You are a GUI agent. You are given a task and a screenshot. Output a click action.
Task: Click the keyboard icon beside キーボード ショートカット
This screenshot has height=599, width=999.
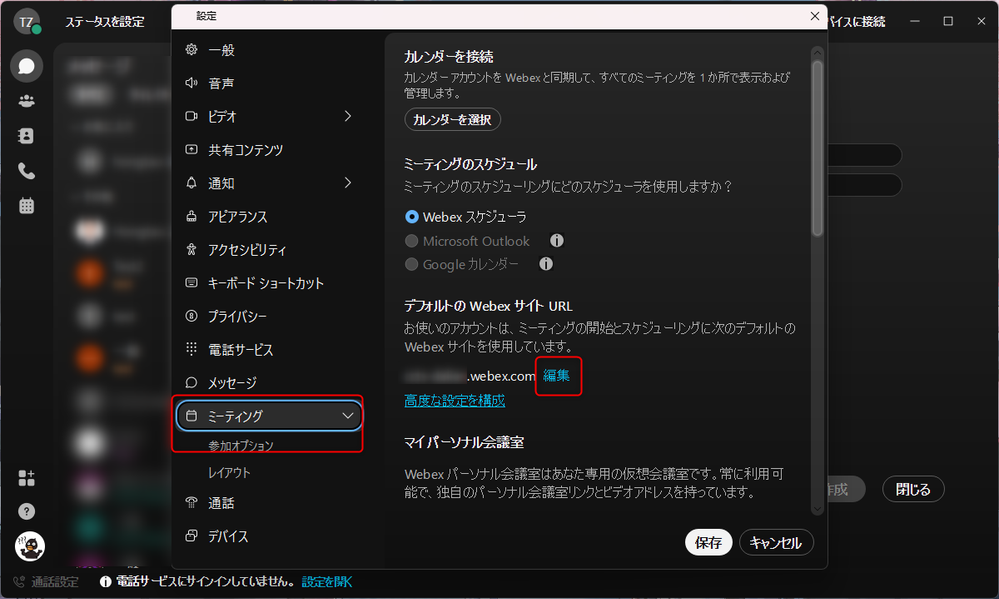[191, 282]
